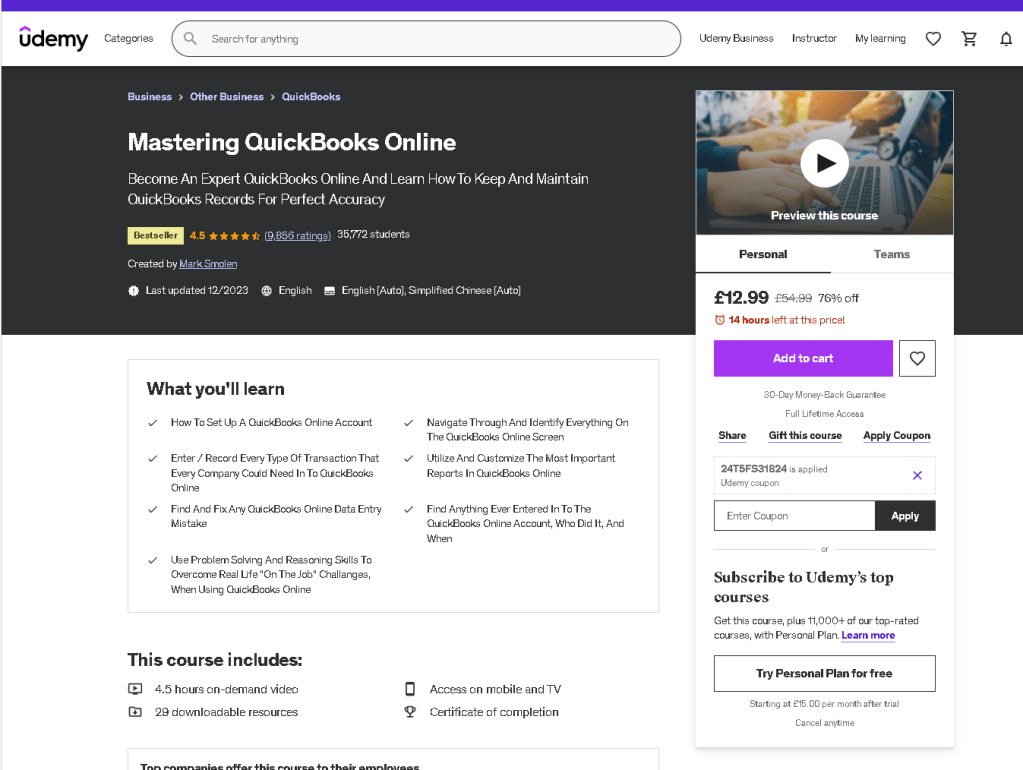The image size is (1023, 770).
Task: Click the last updated info icon
Action: (x=133, y=290)
